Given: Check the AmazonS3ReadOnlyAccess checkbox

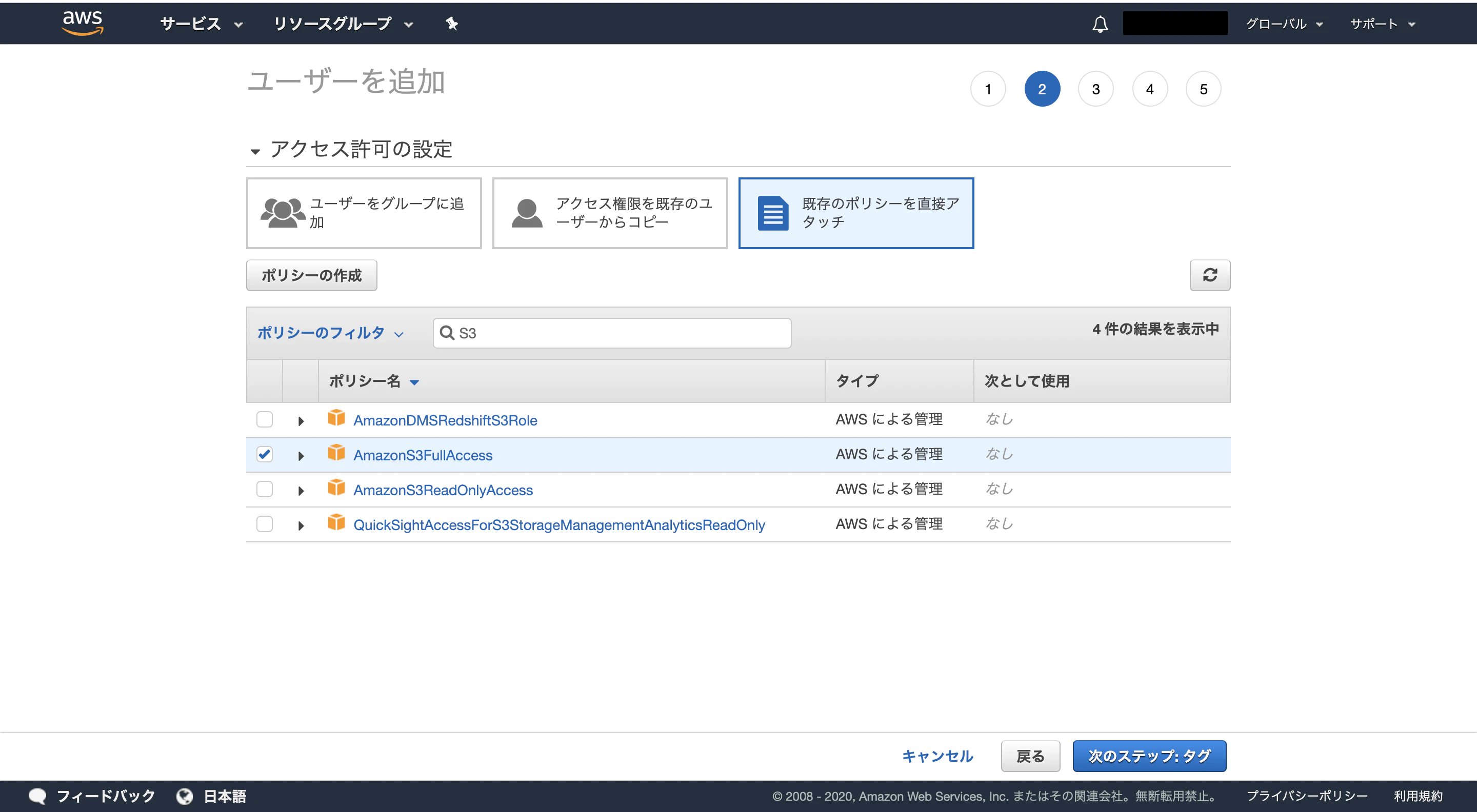Looking at the screenshot, I should (264, 490).
